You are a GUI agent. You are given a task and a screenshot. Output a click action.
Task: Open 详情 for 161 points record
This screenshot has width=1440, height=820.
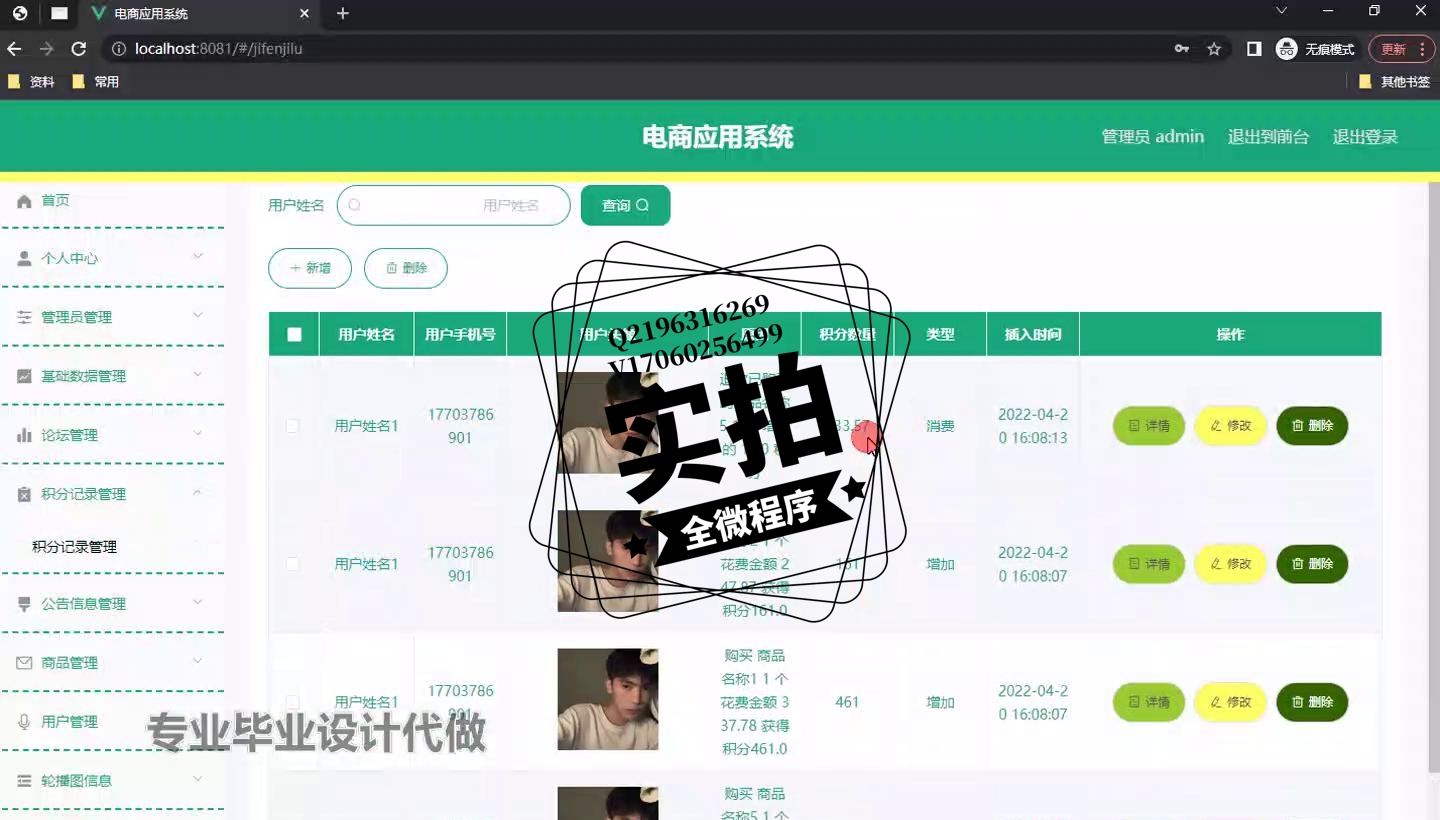click(1149, 564)
